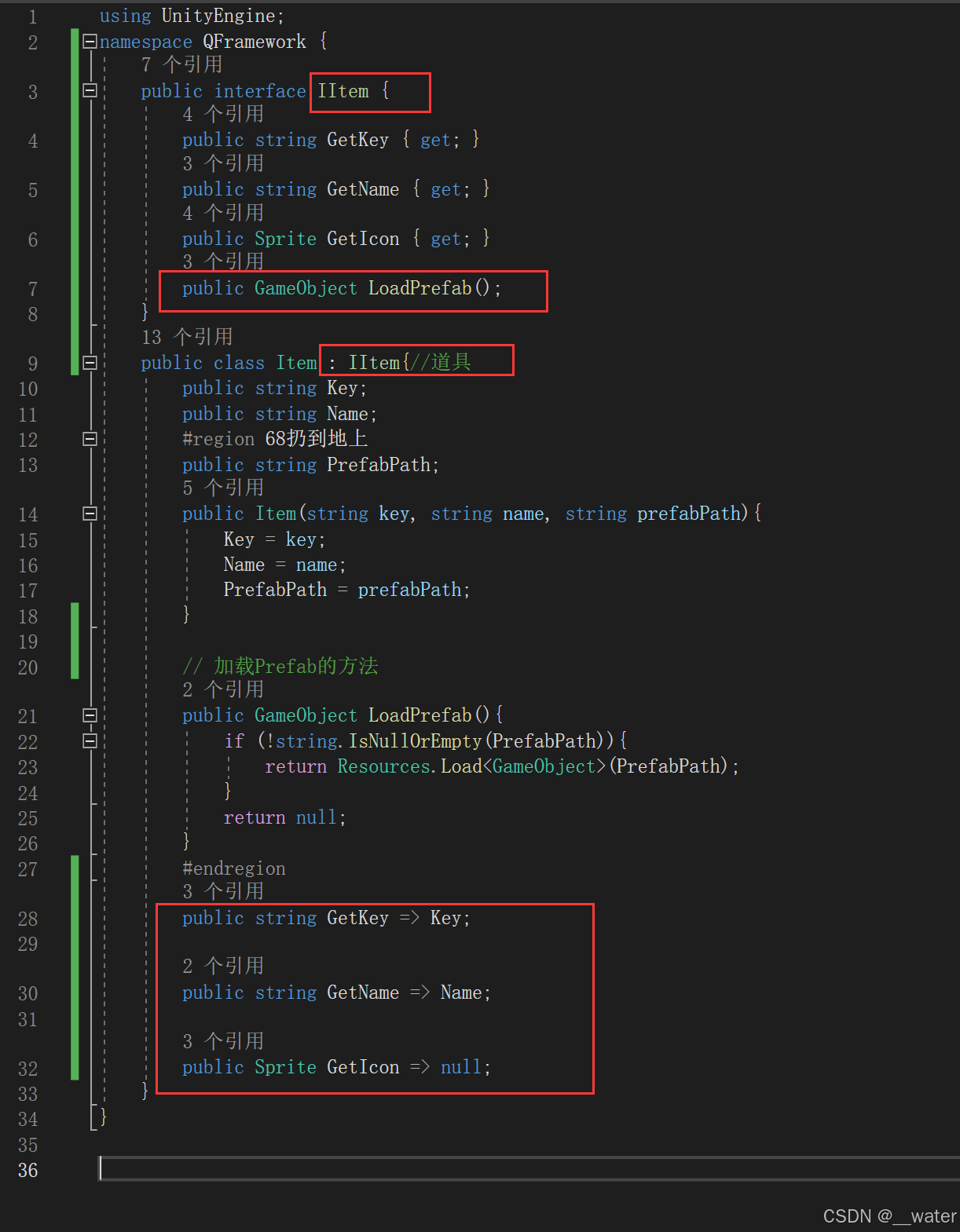Collapse the region 68 fold marker
This screenshot has height=1232, width=960.
90,439
